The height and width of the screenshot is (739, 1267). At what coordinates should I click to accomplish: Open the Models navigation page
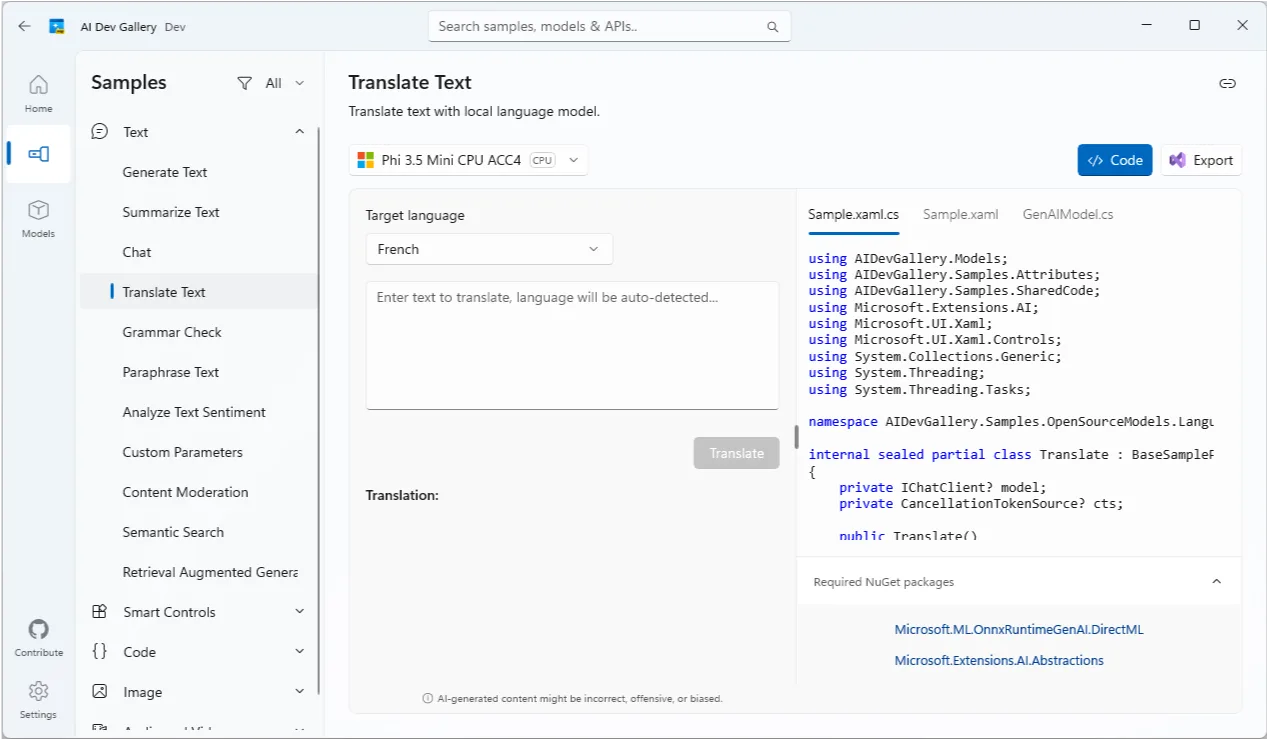[x=38, y=218]
